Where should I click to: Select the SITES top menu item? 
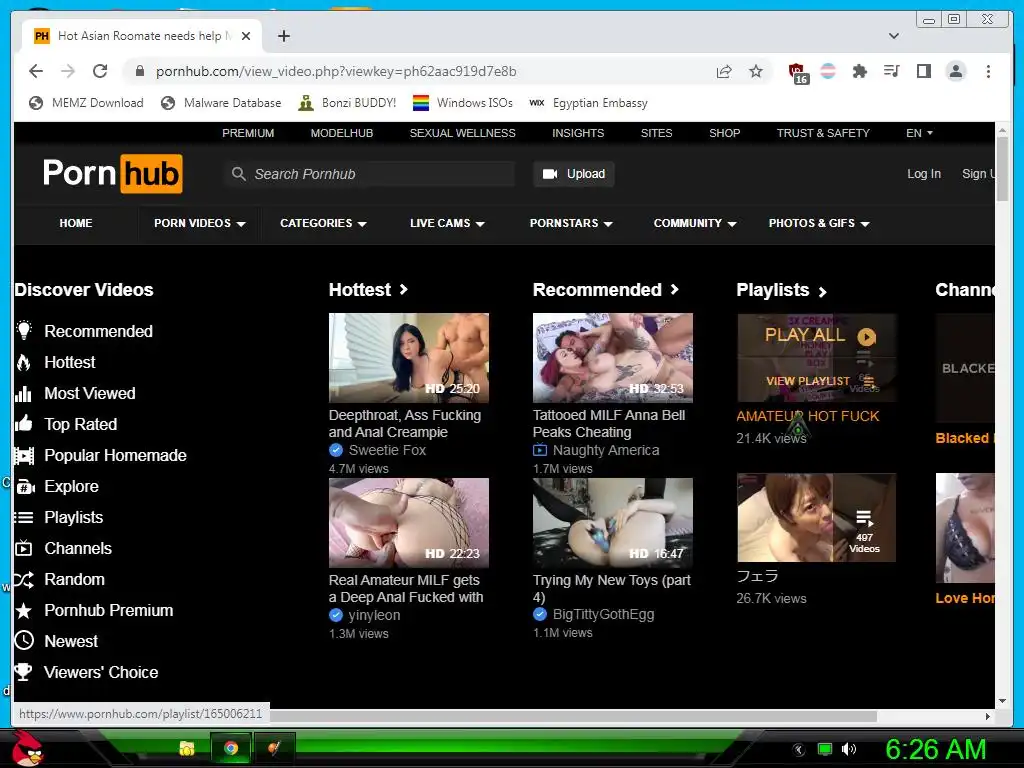[x=656, y=133]
